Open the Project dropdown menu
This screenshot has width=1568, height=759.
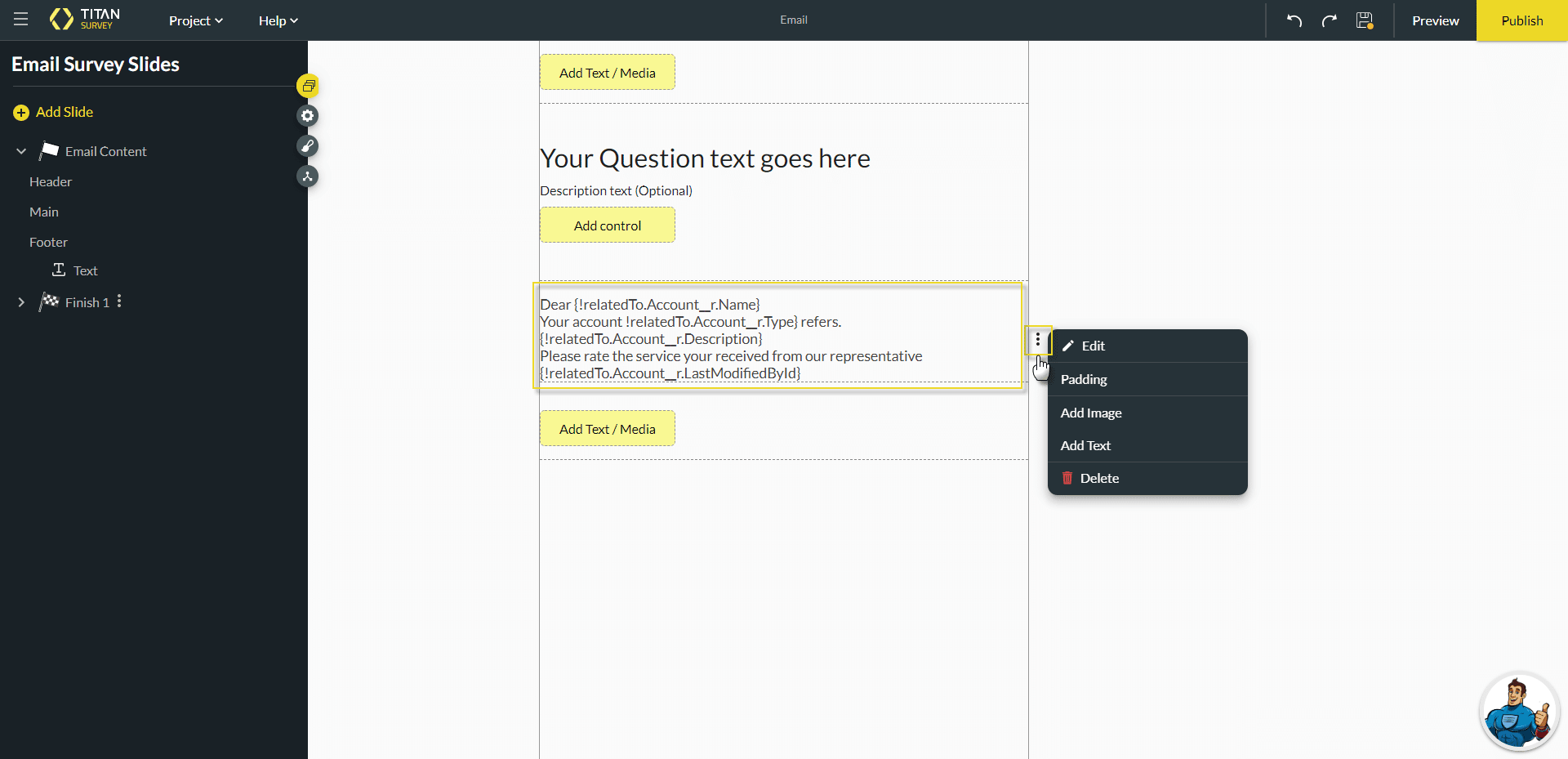coord(195,20)
